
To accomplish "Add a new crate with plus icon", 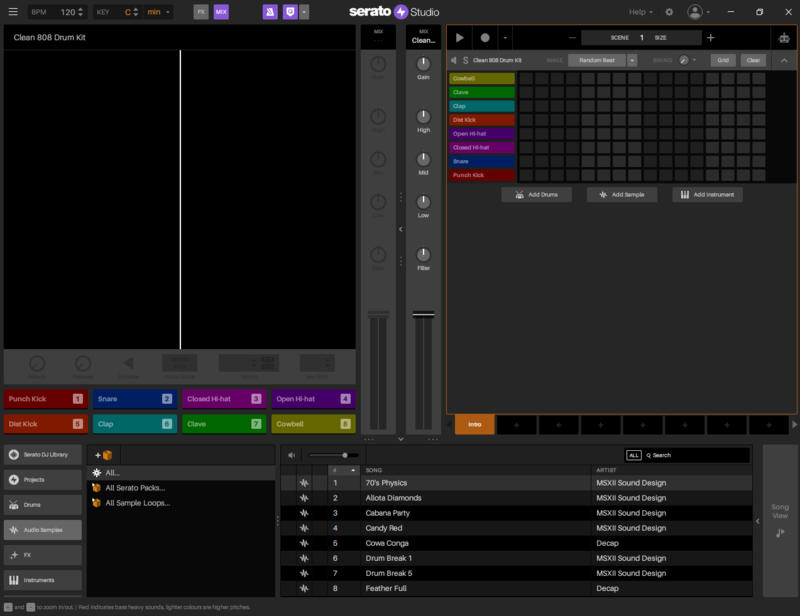I will point(102,455).
